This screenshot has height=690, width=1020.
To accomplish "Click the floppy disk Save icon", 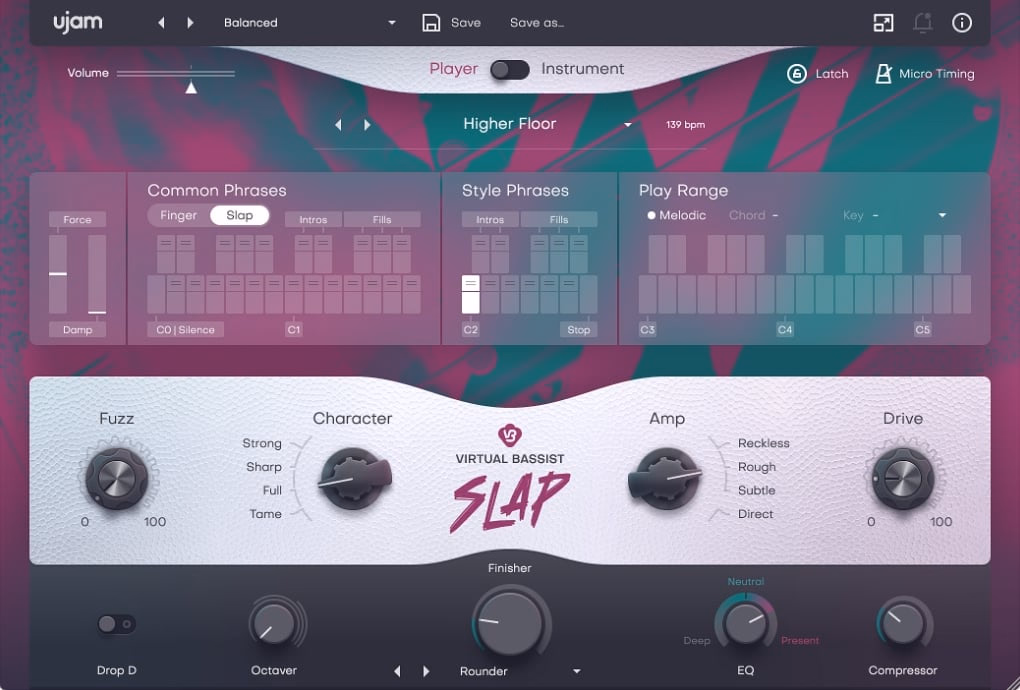I will pos(431,23).
